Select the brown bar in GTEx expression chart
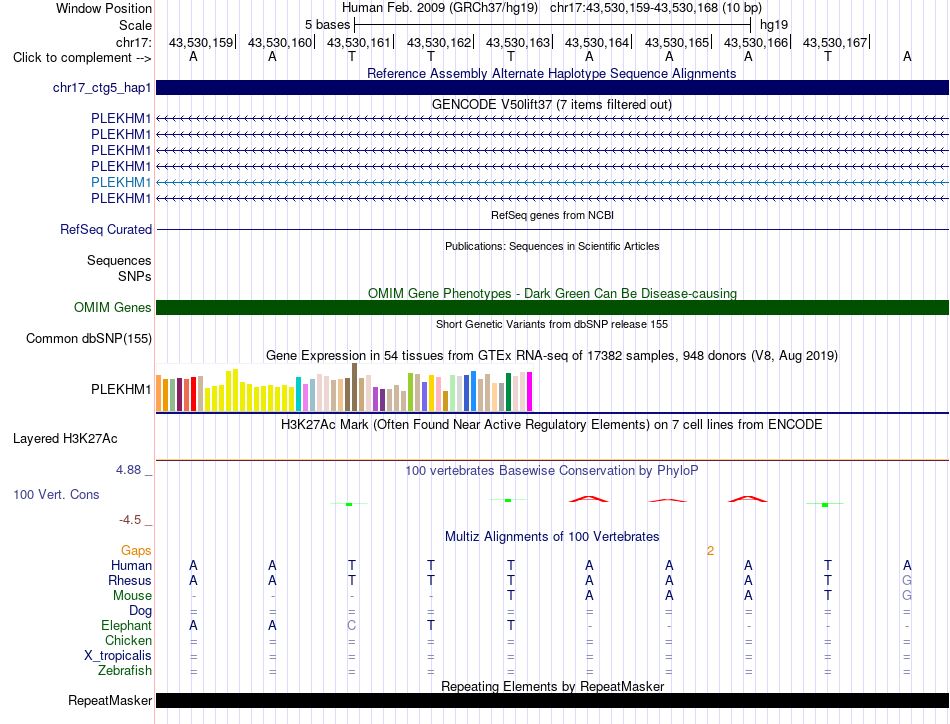This screenshot has height=724, width=950. pos(354,387)
